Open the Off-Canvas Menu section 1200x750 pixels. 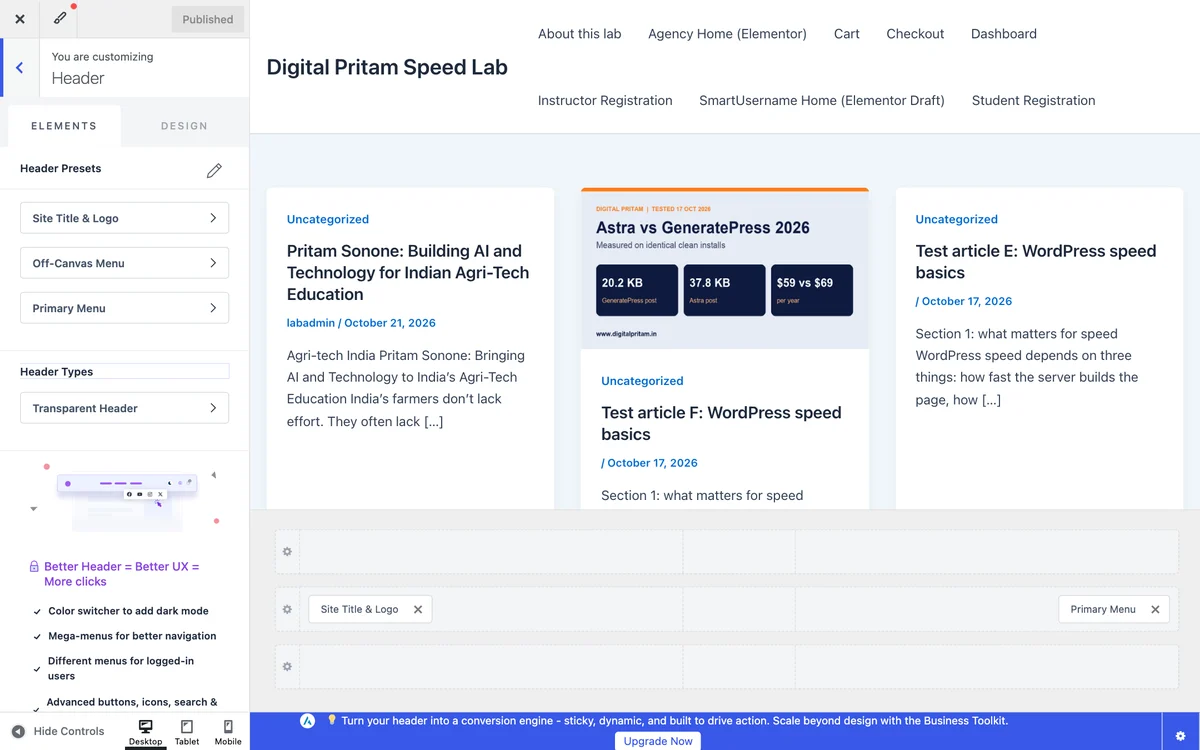124,263
